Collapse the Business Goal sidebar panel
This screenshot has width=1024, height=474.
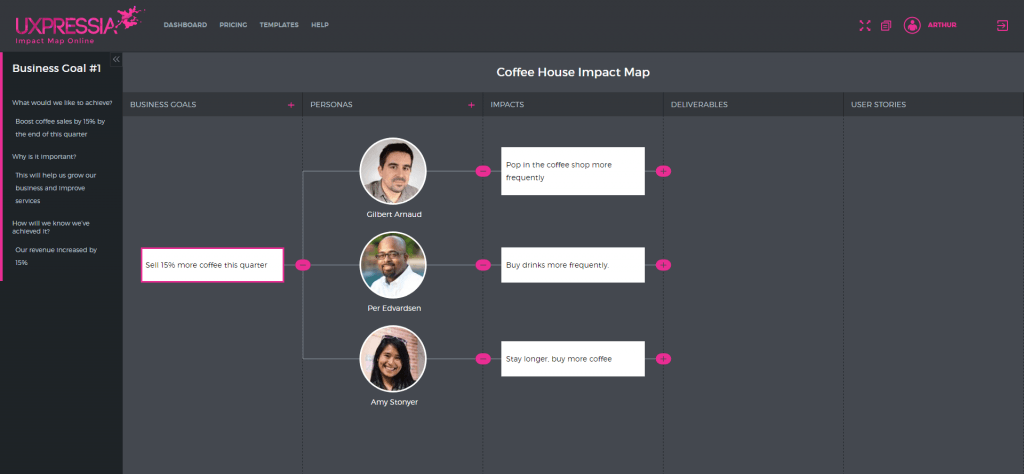[116, 59]
